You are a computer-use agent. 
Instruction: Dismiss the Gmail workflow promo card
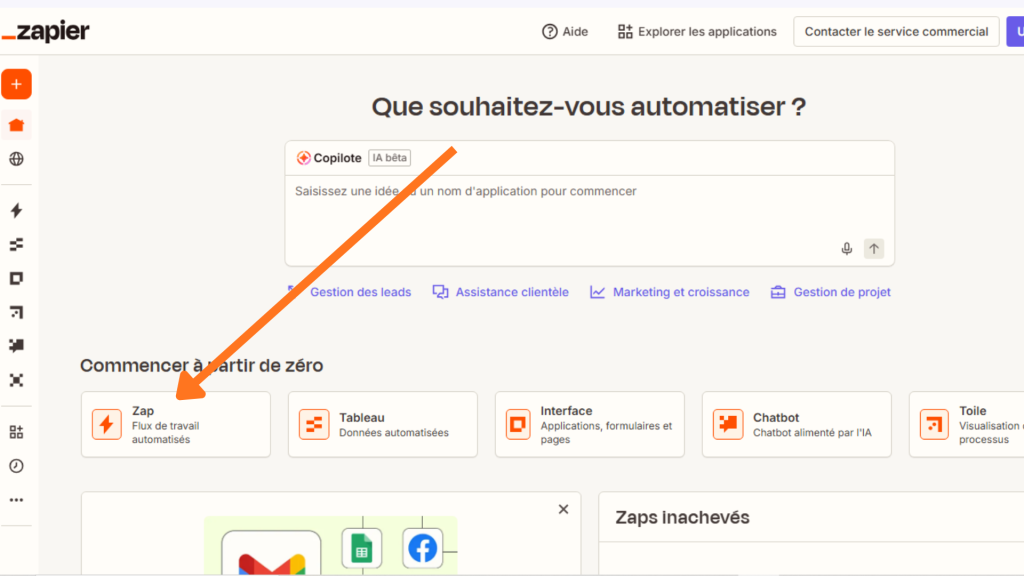563,509
